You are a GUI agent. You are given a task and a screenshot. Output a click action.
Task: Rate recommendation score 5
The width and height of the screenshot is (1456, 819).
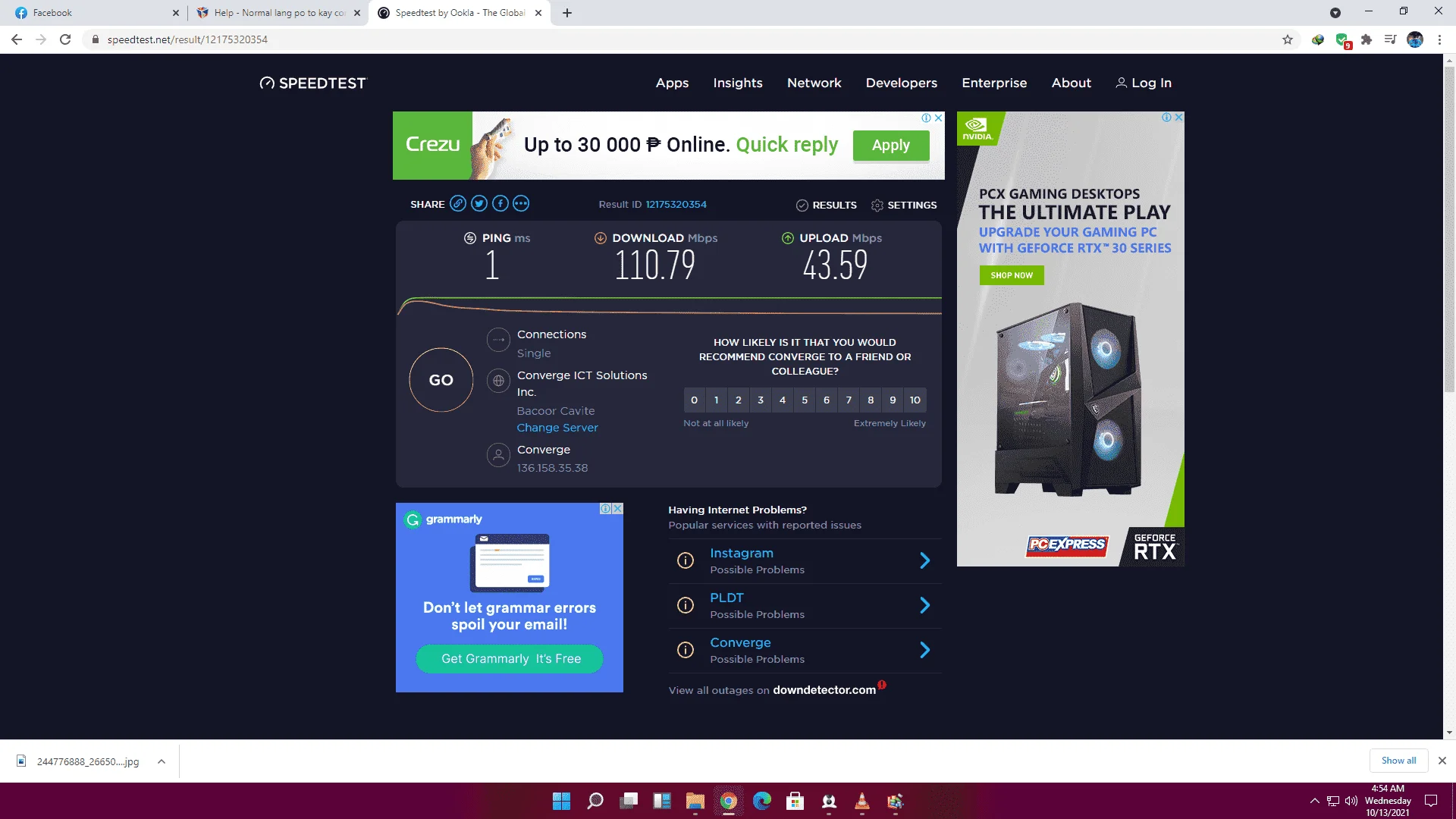coord(805,400)
